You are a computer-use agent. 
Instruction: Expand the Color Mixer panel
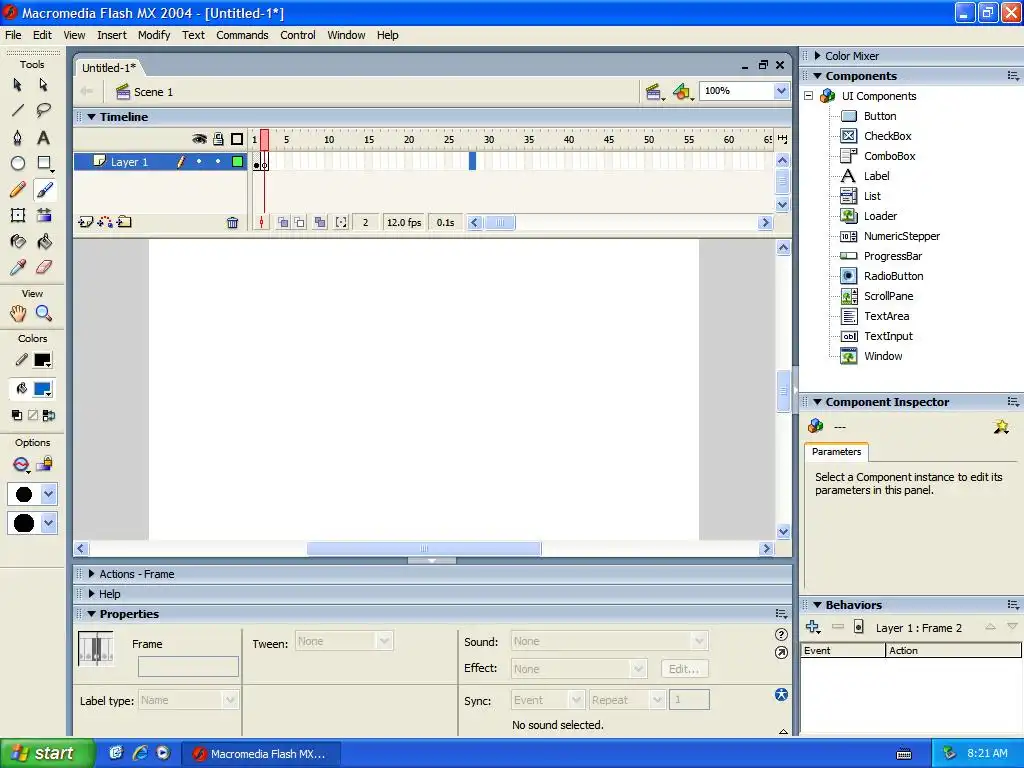(817, 56)
